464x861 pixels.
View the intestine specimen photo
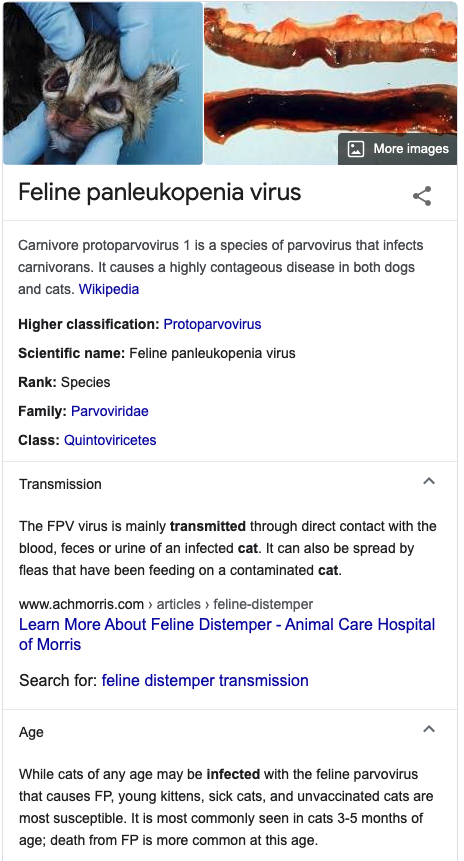pyautogui.click(x=331, y=83)
